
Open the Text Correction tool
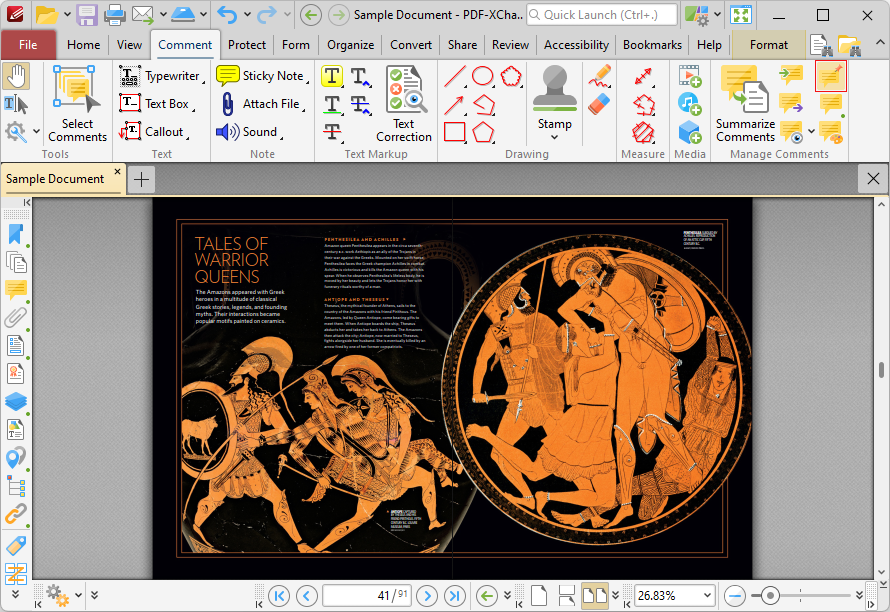[x=404, y=103]
